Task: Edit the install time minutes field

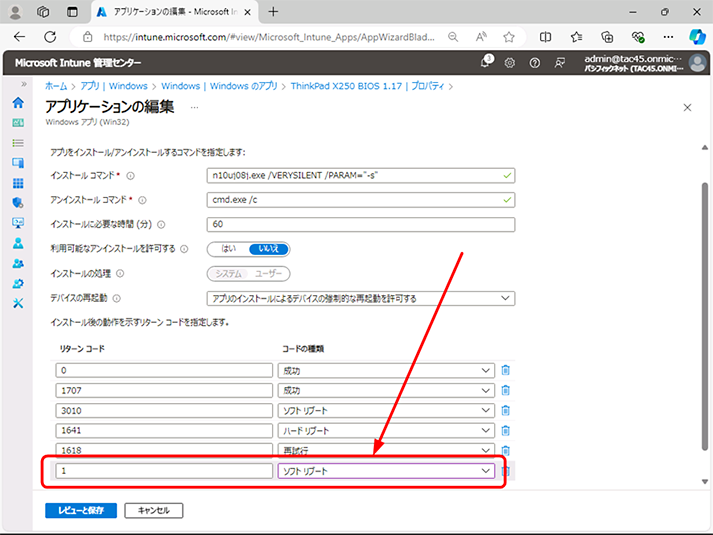Action: (x=361, y=225)
